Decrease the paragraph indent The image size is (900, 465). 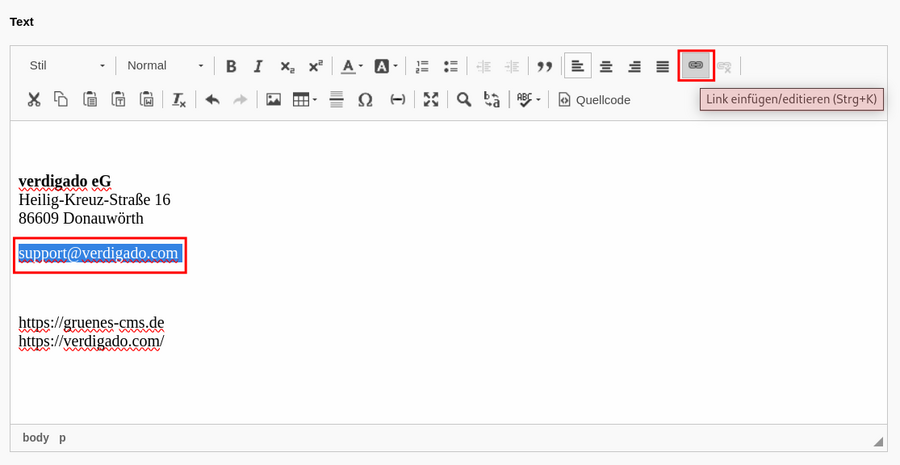(483, 66)
